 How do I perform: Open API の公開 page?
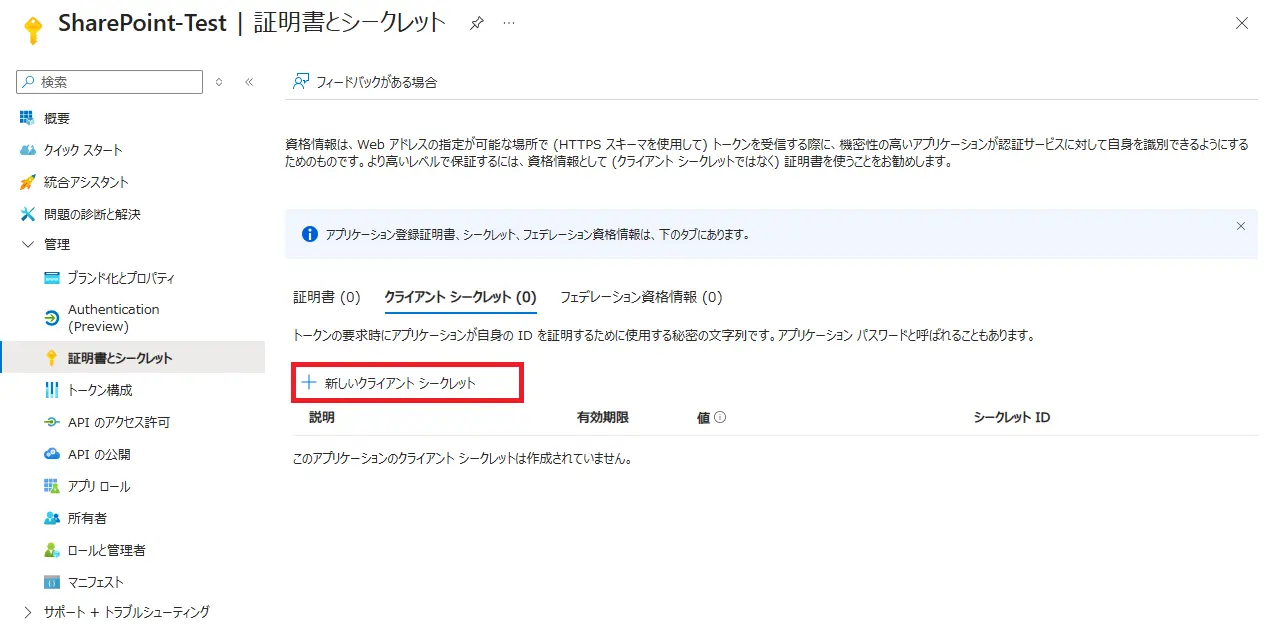tap(99, 454)
